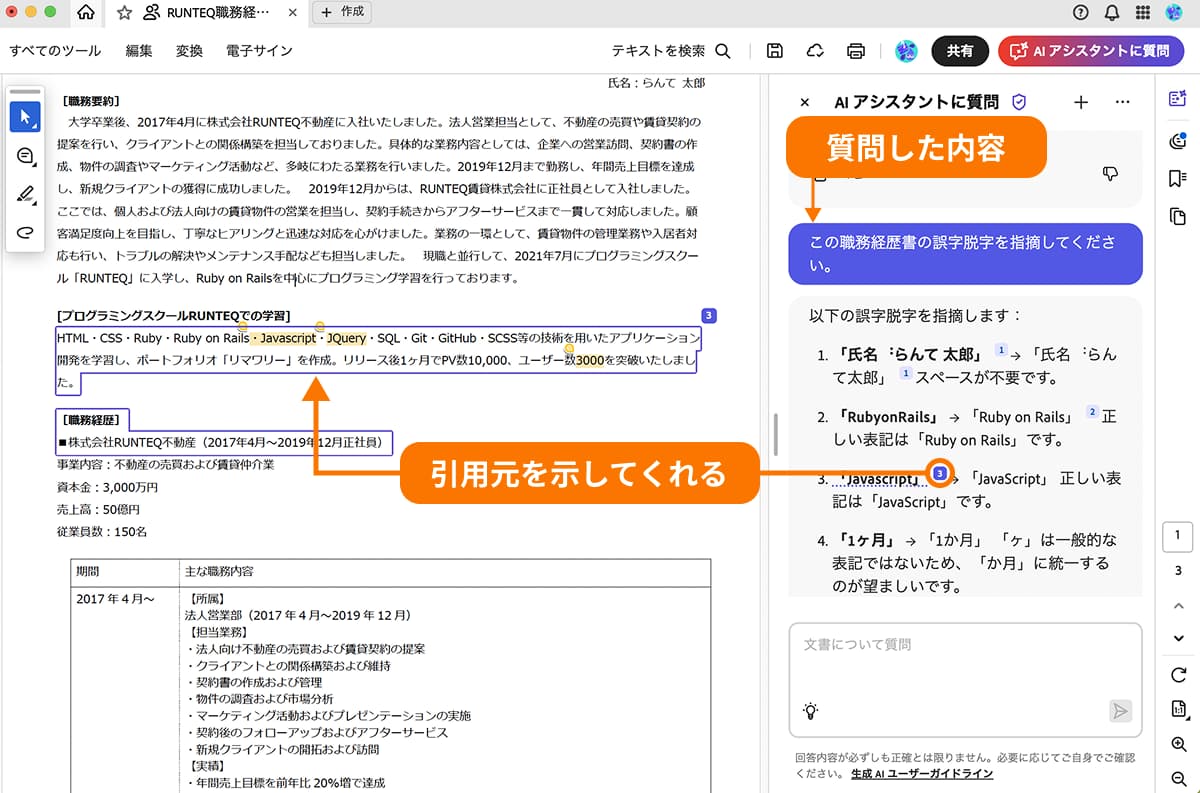Open 生成 AI ユーザーガイドライン link

pyautogui.click(x=922, y=774)
